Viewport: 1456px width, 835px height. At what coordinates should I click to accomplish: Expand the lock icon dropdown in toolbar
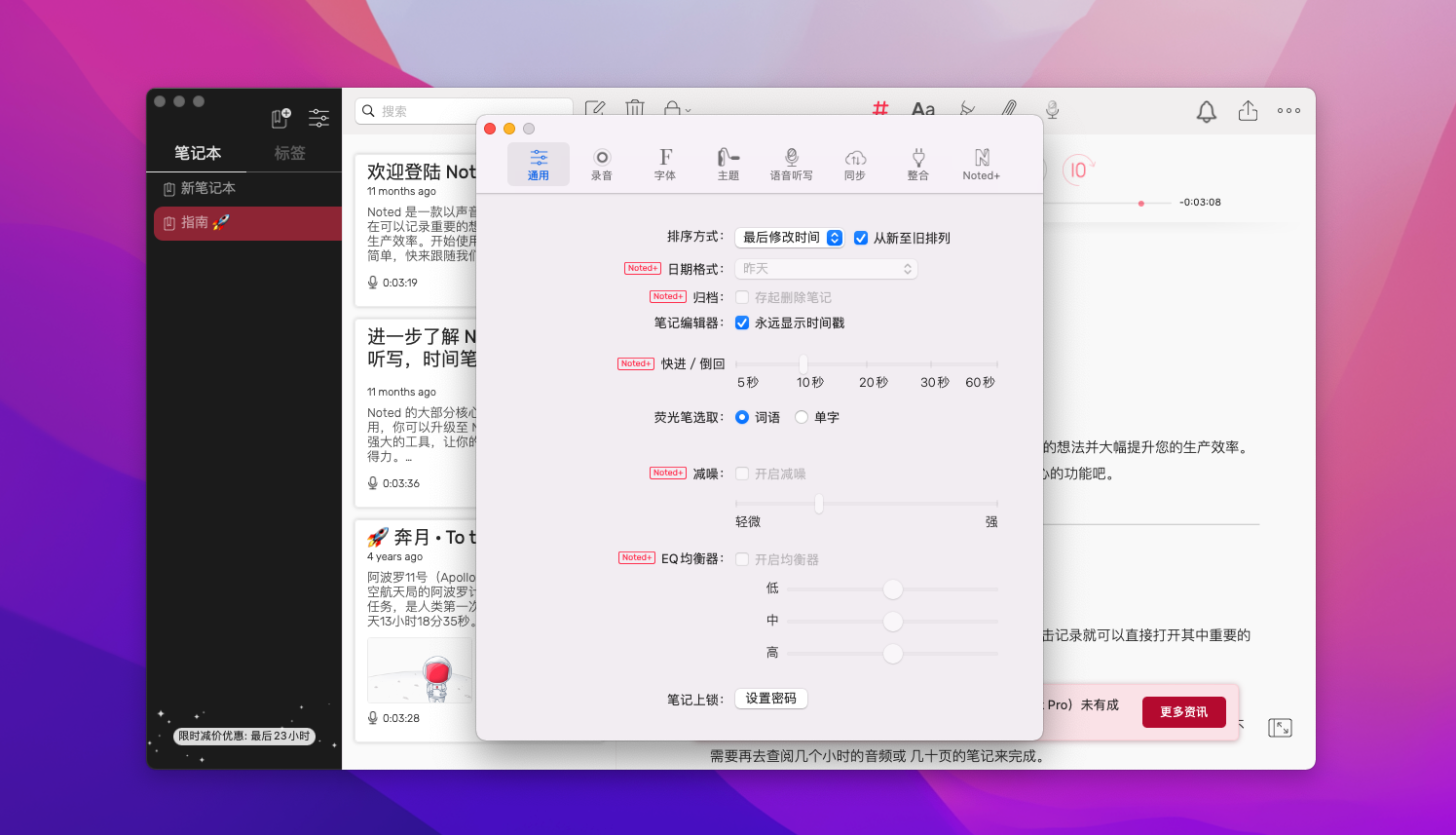pos(676,109)
